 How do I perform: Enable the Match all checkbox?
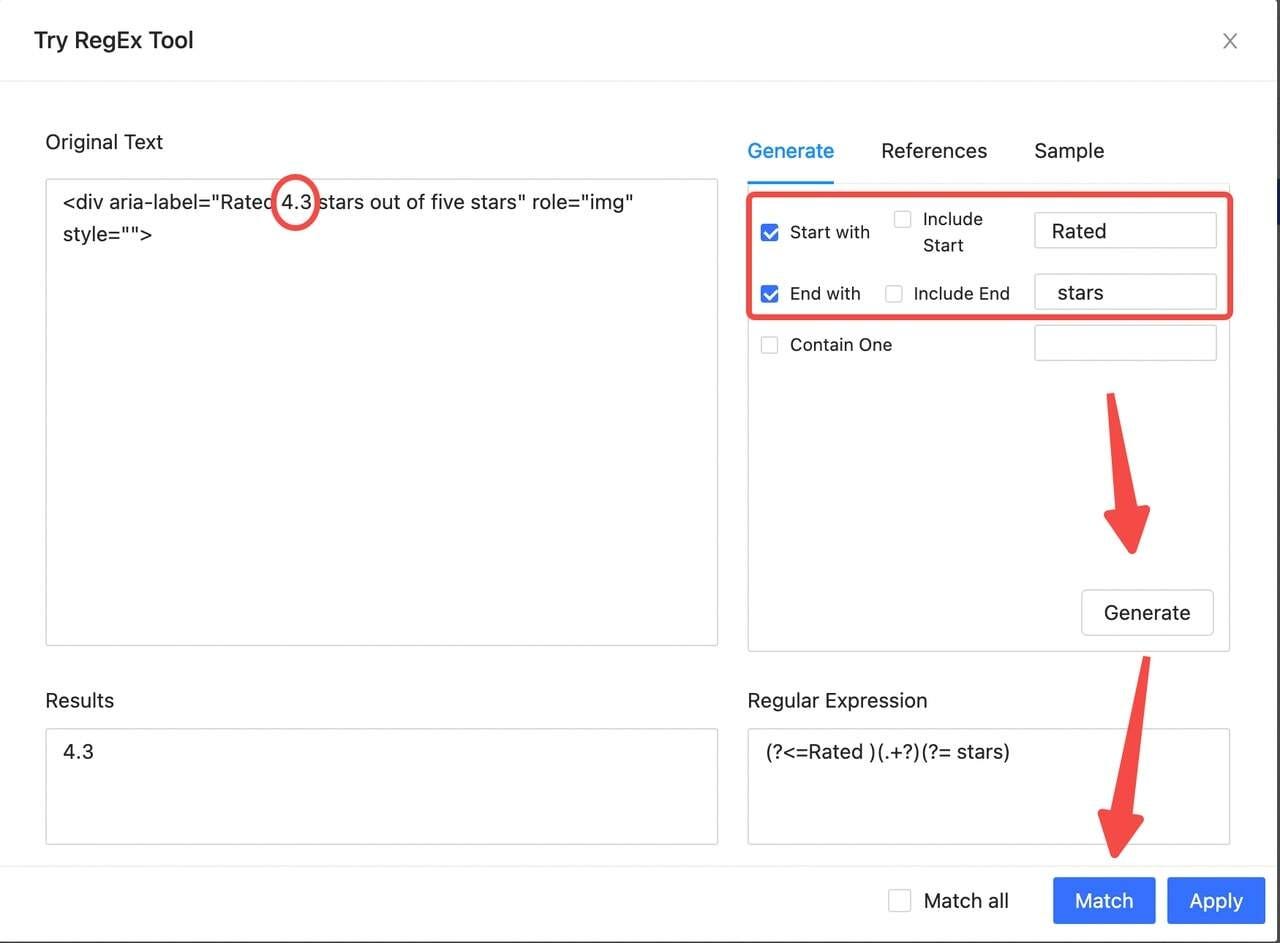[899, 900]
